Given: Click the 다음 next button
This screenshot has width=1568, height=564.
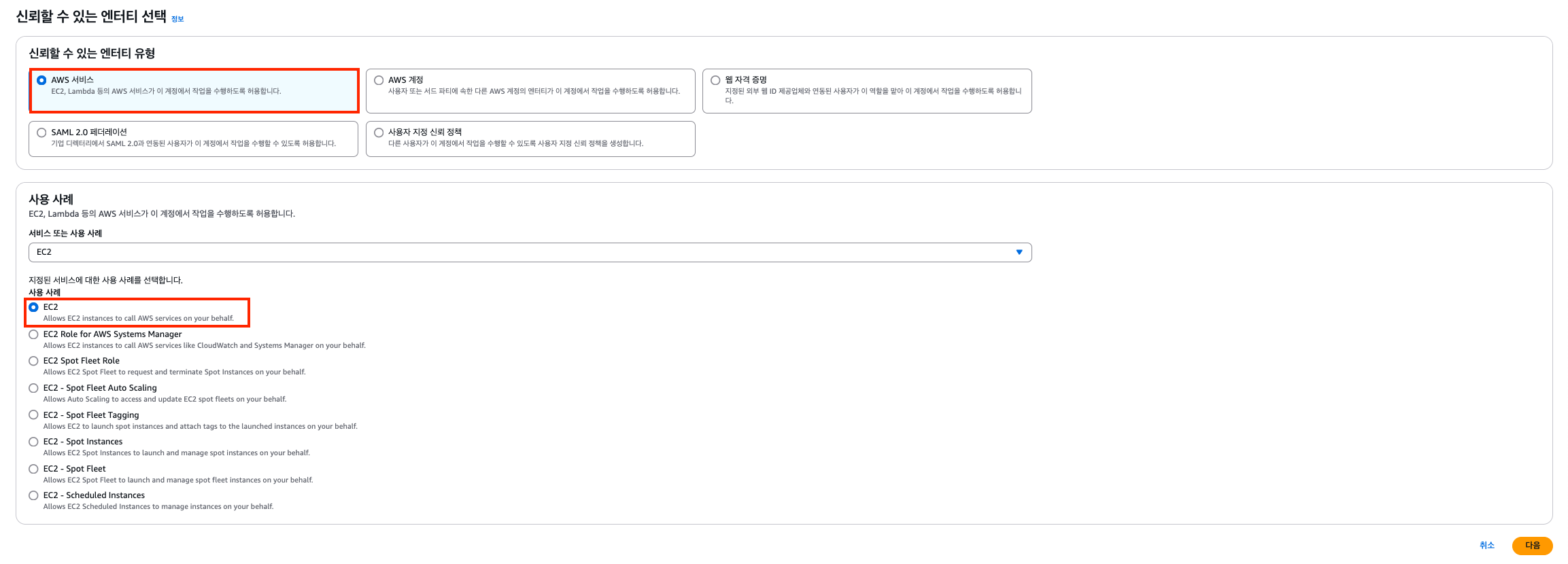Looking at the screenshot, I should [1532, 546].
